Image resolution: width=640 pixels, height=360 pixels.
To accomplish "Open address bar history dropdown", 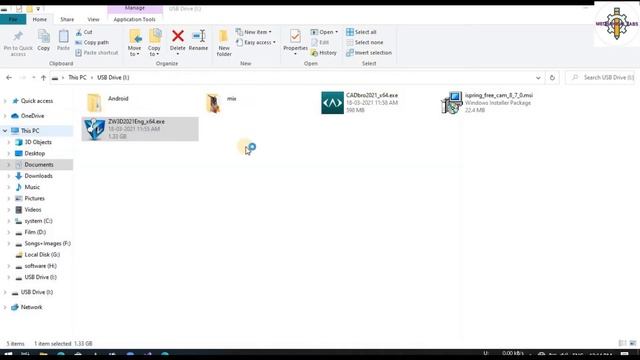I will pyautogui.click(x=538, y=78).
